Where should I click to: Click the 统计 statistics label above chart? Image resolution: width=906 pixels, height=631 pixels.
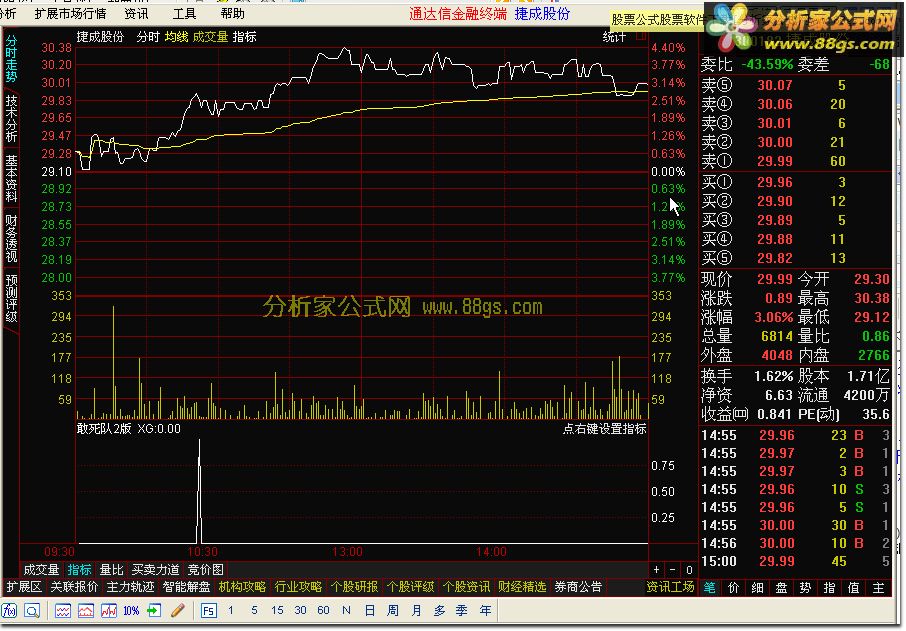click(614, 37)
